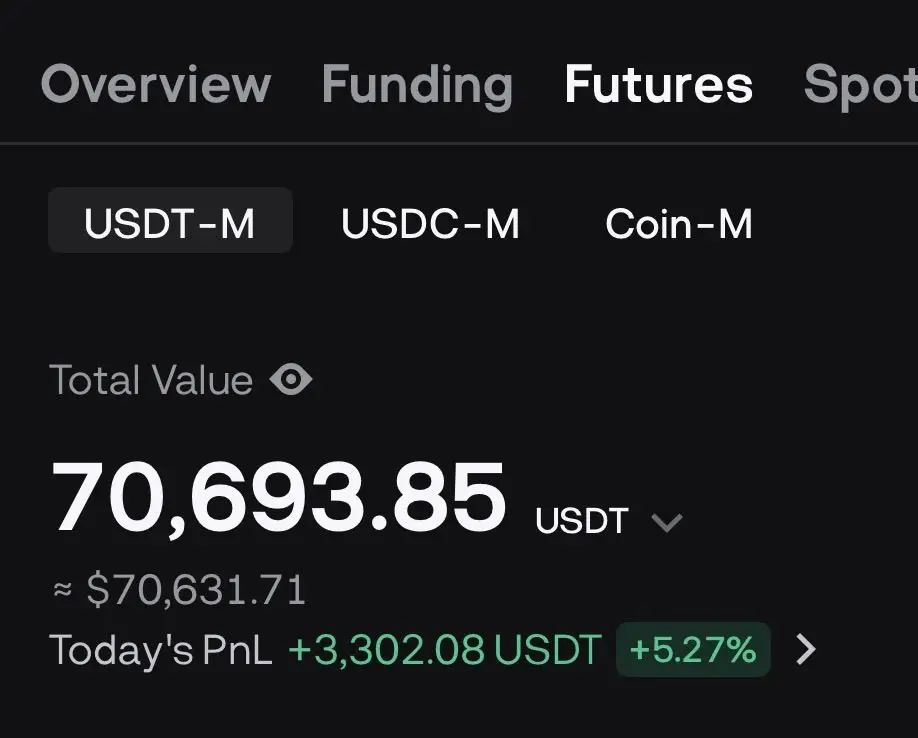Switch to USDC-M futures account
918x738 pixels.
pyautogui.click(x=430, y=224)
